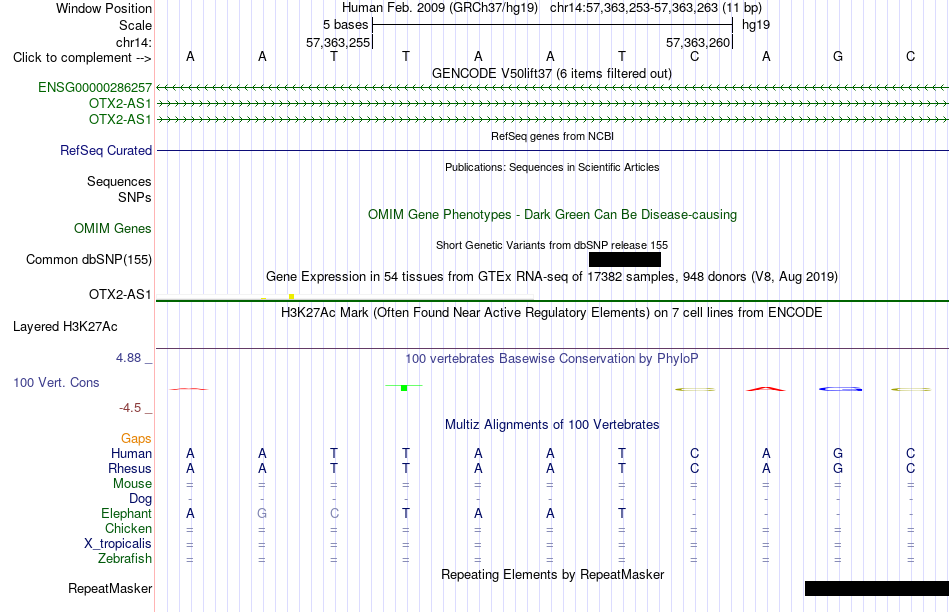The height and width of the screenshot is (612, 950).
Task: Click the '5 bases' scale bar label
Action: [345, 25]
